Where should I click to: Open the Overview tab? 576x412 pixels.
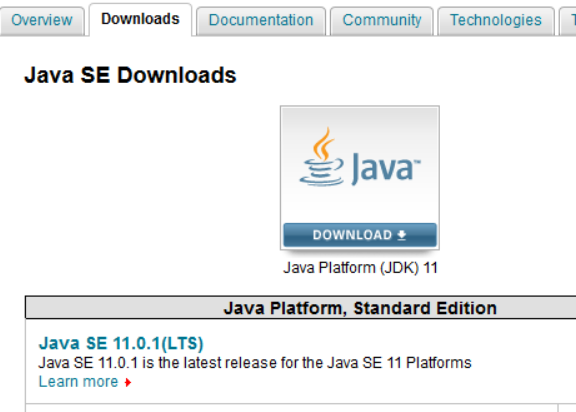tap(42, 20)
